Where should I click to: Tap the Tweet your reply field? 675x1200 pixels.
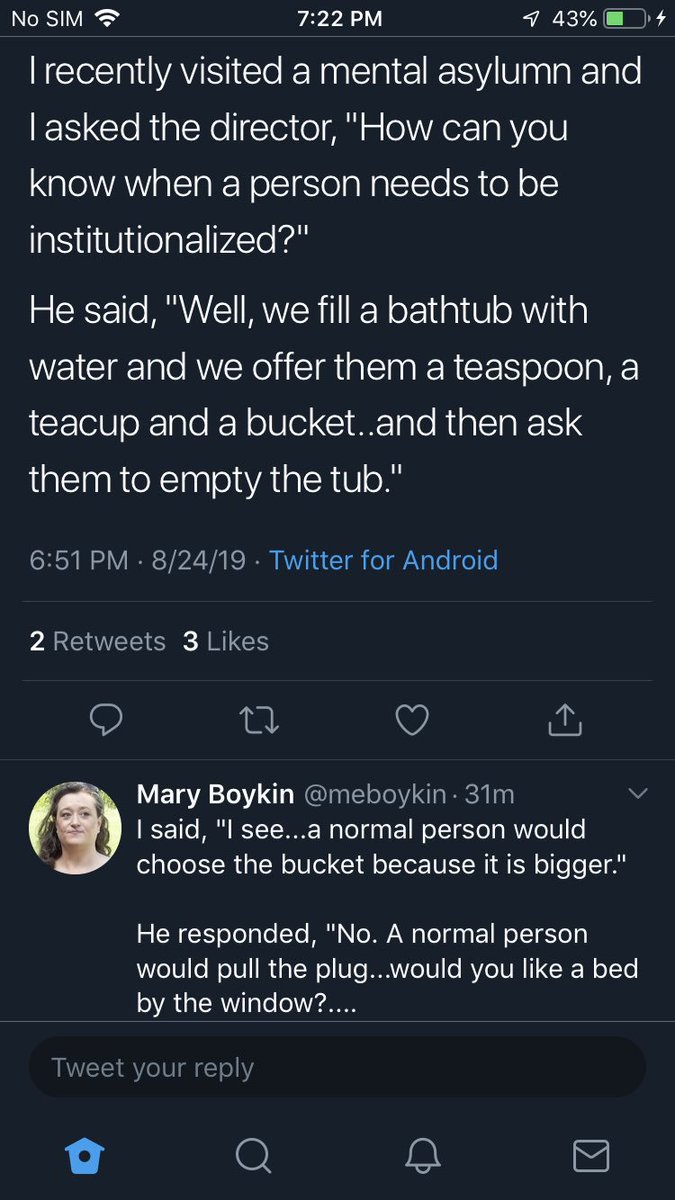coord(337,1067)
